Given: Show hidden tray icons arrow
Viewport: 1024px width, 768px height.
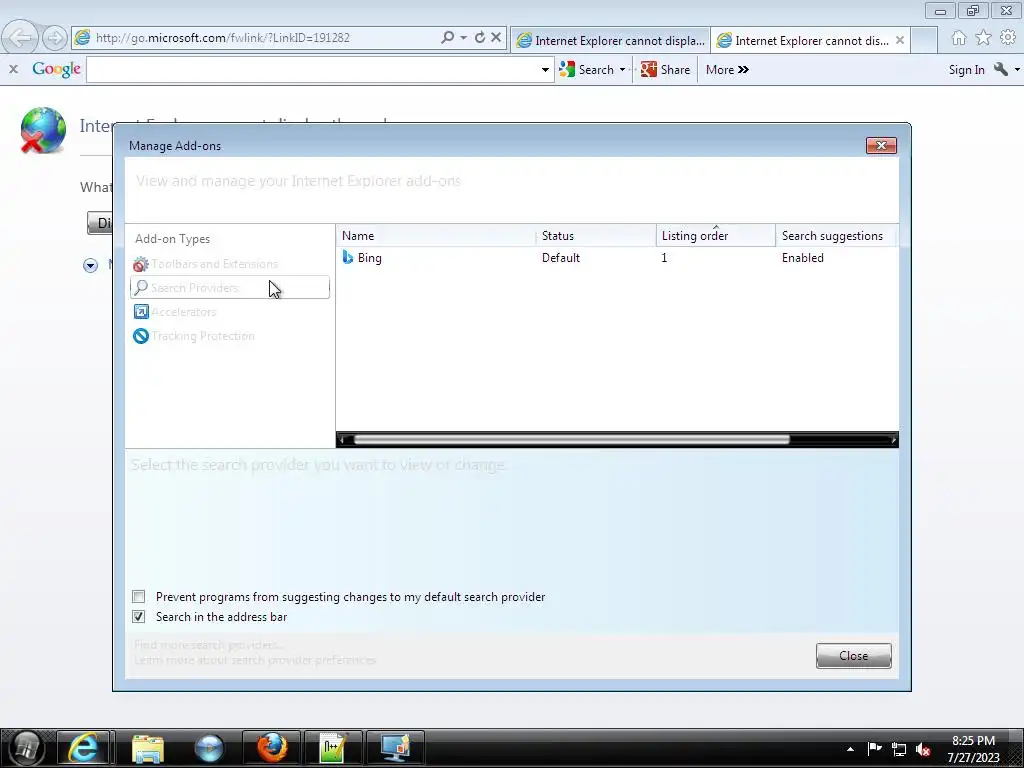Looking at the screenshot, I should (850, 749).
